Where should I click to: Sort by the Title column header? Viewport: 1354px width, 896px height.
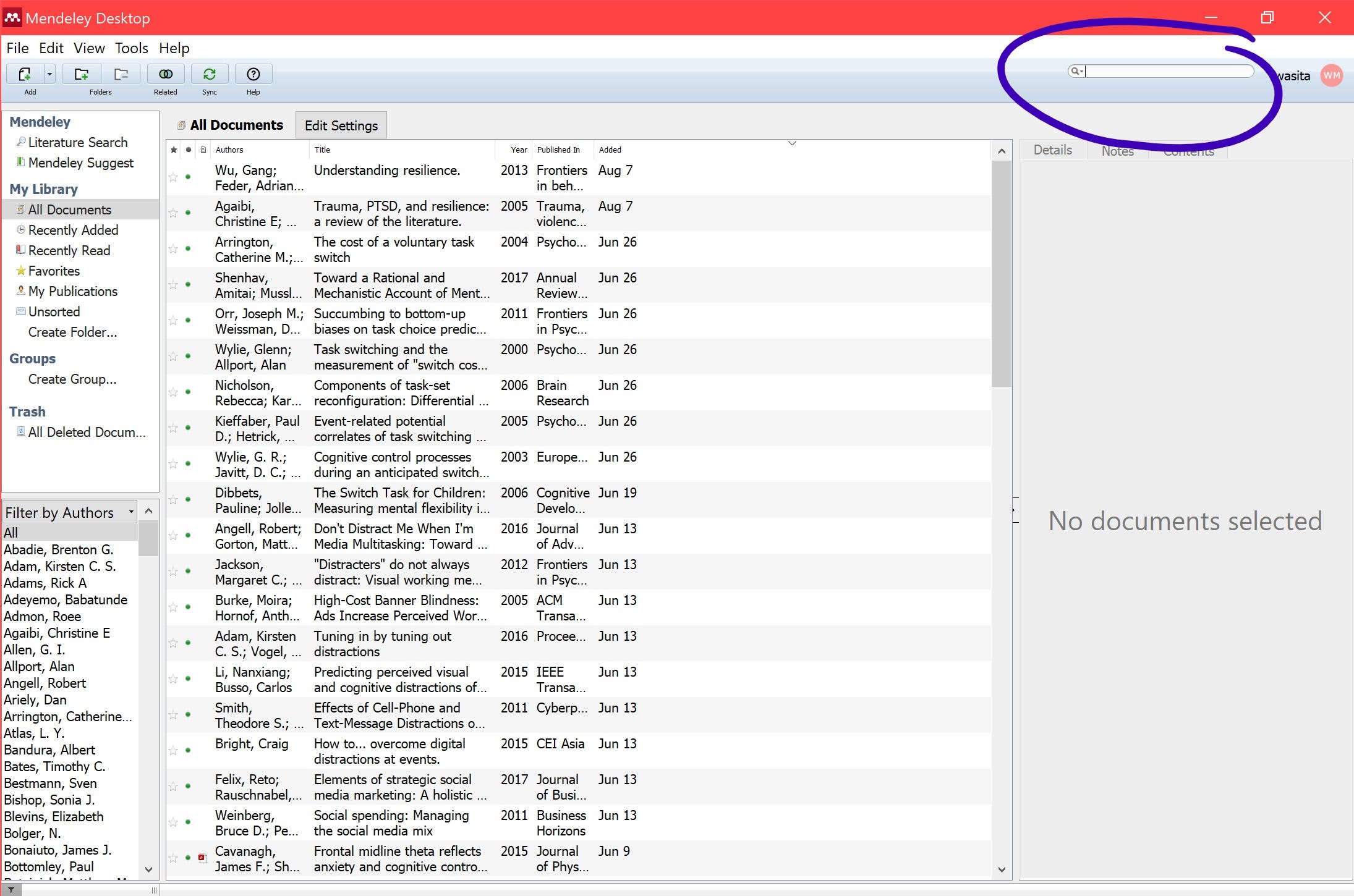click(402, 150)
